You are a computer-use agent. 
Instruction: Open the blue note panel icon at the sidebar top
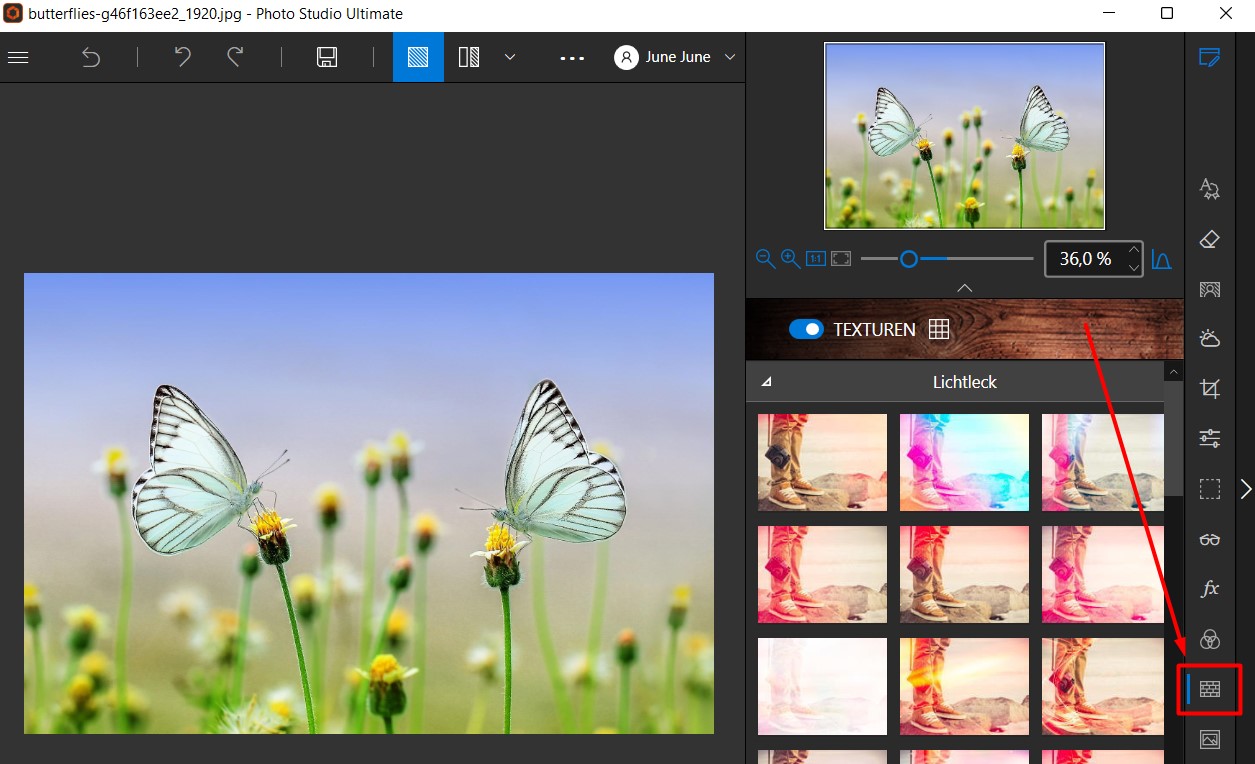[1209, 57]
